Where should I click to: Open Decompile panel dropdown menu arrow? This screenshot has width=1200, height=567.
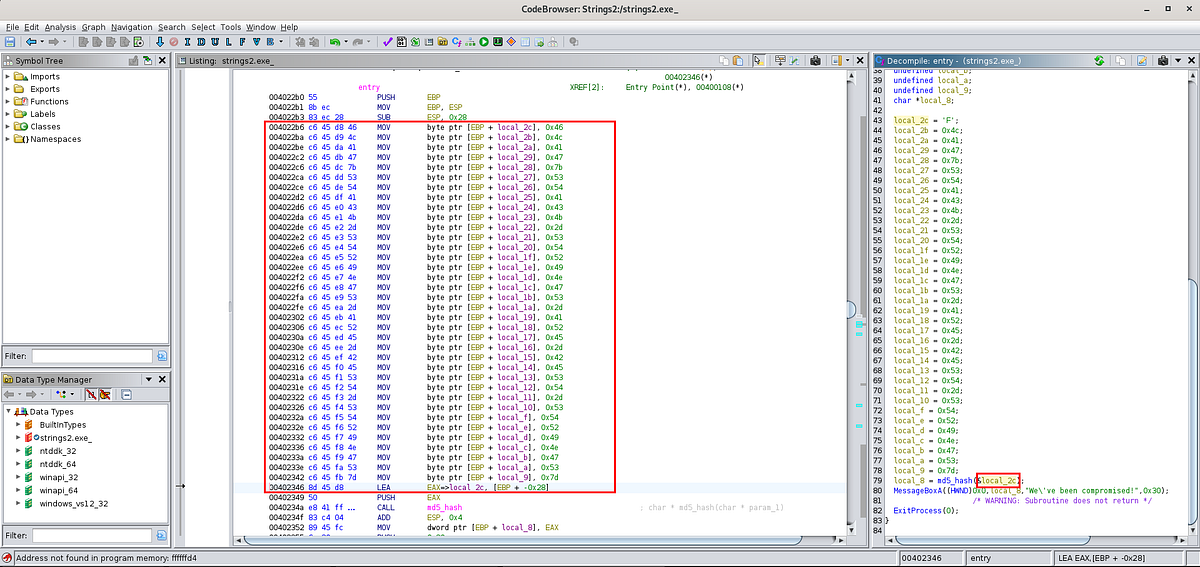[x=1178, y=60]
